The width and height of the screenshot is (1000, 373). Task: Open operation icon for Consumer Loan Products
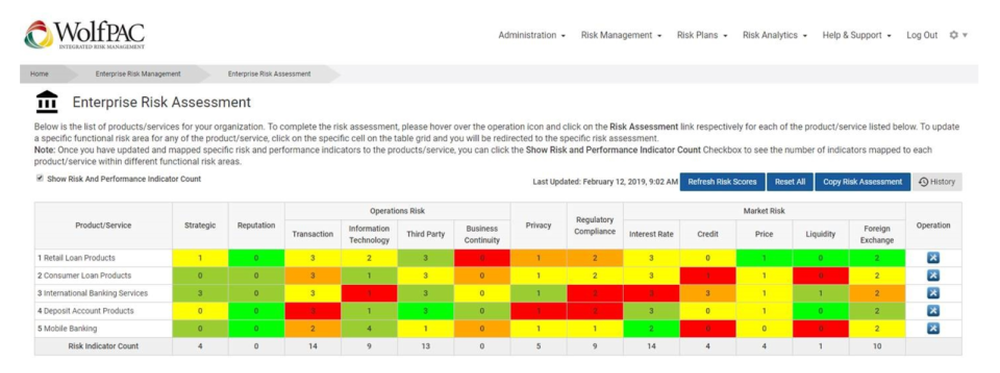click(x=932, y=275)
